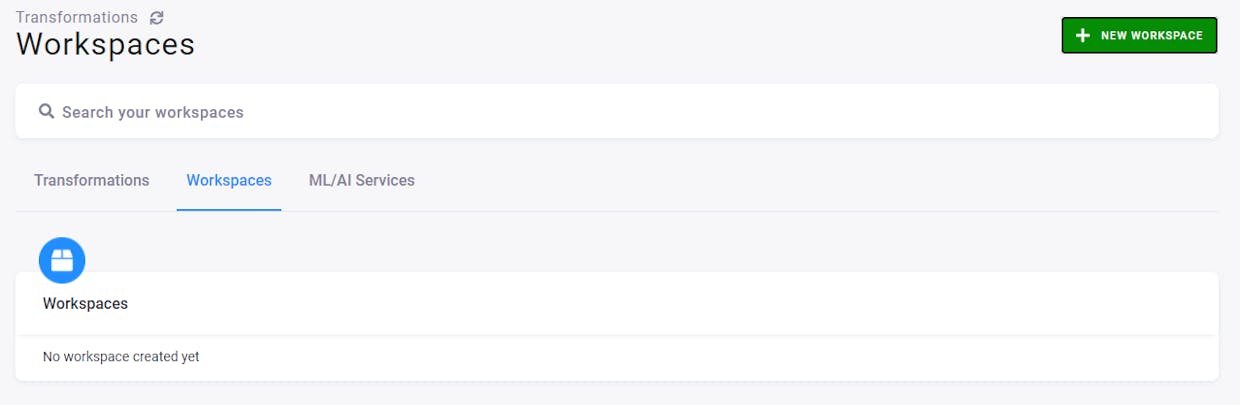The image size is (1240, 405).
Task: Click the blank right end of search bar
Action: pyautogui.click(x=1100, y=111)
